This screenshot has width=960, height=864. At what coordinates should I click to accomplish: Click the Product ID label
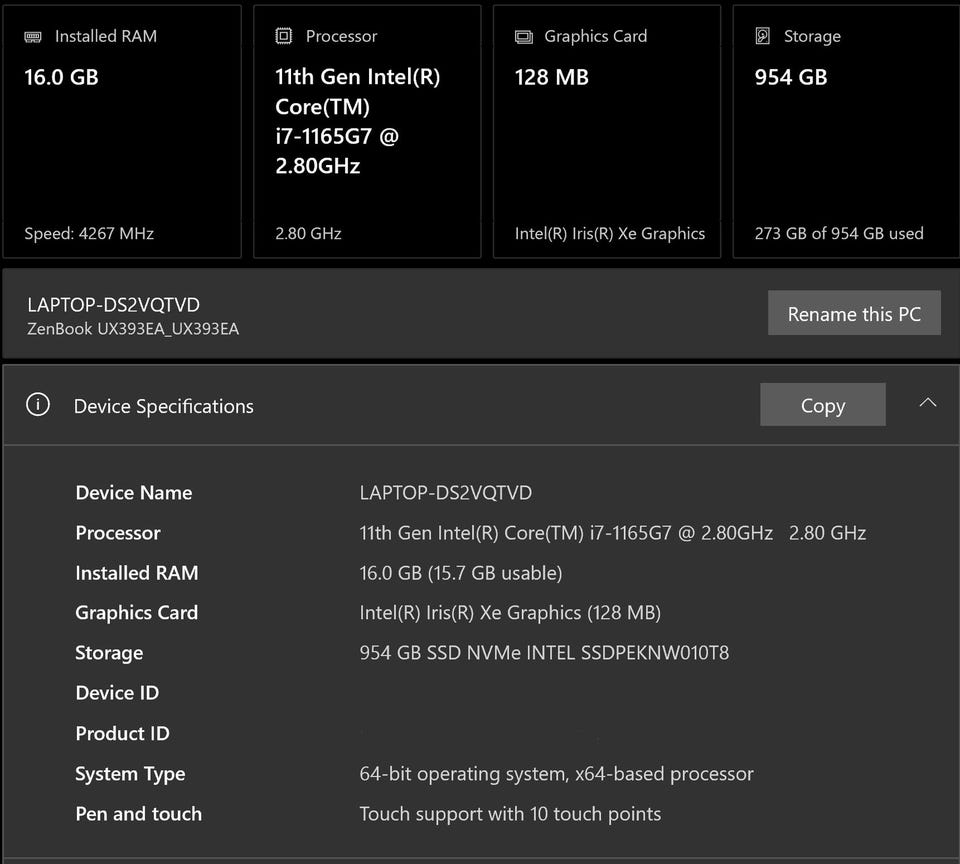[x=122, y=734]
